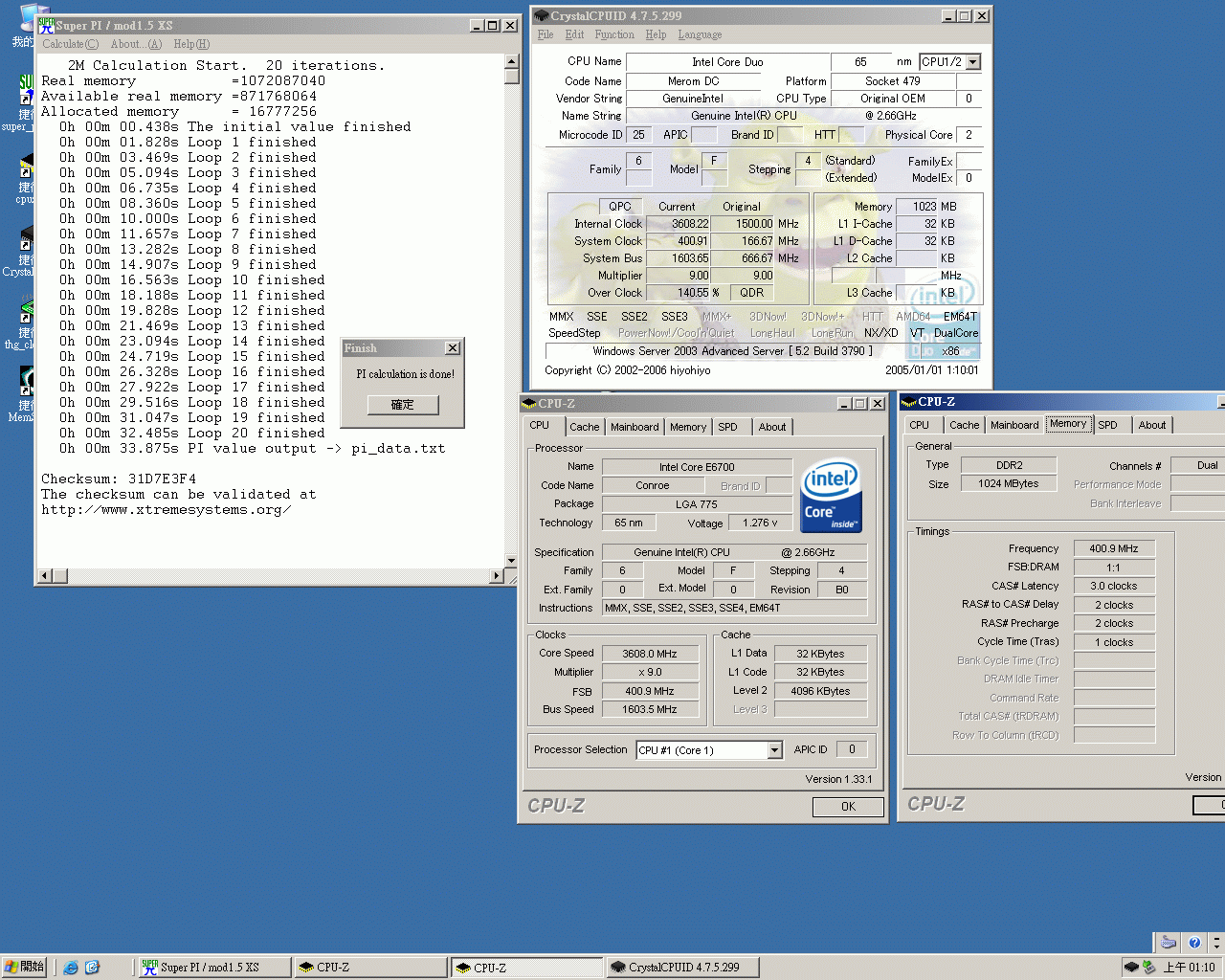Switch to Cache tab in CPU-Z Memory window
This screenshot has width=1225, height=980.
coord(965,425)
